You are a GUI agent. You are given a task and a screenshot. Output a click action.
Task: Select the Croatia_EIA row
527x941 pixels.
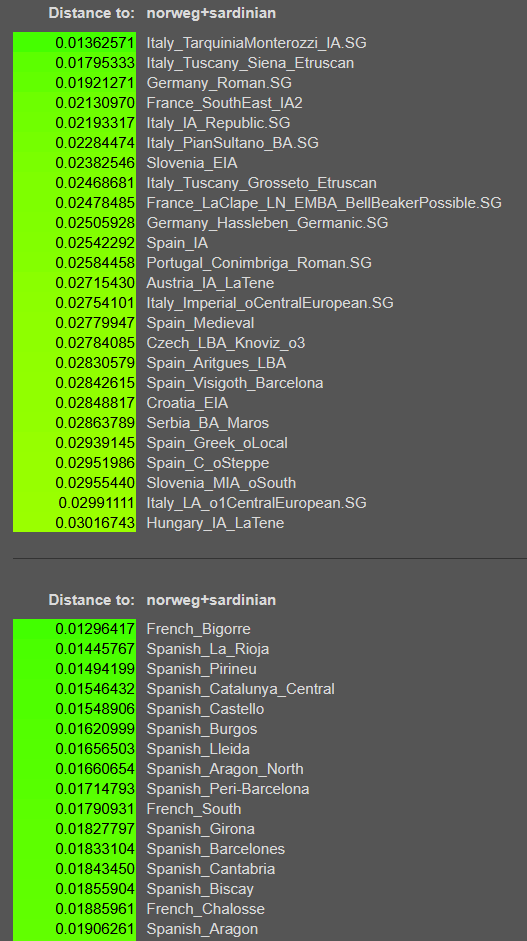[x=187, y=403]
